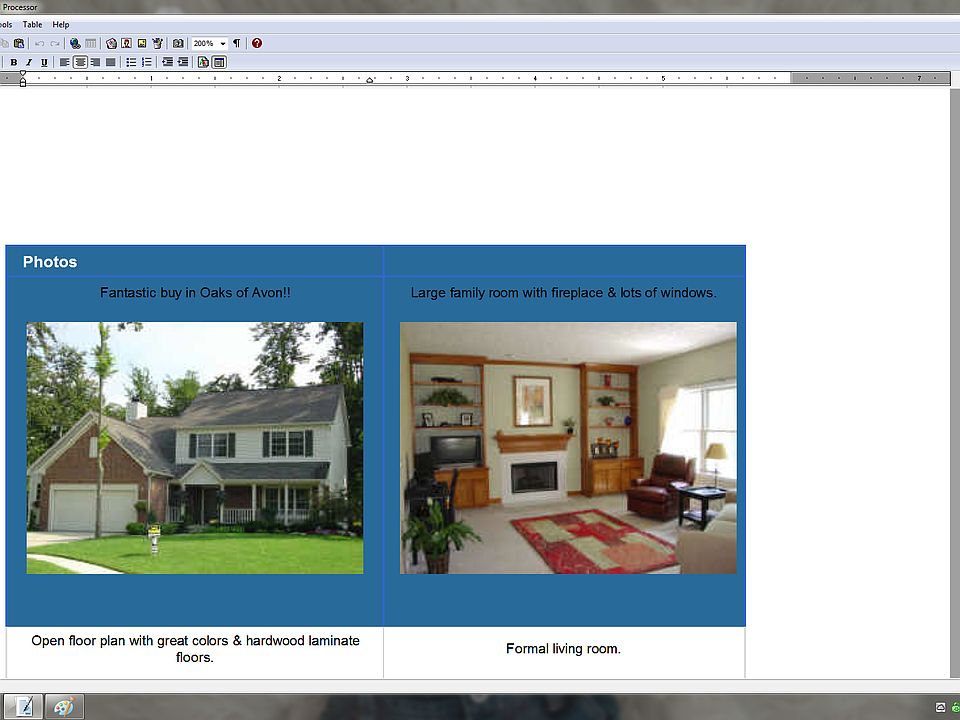
Task: Click the 'Fantastic buy in Oaks of Avon!!' caption
Action: (x=195, y=293)
